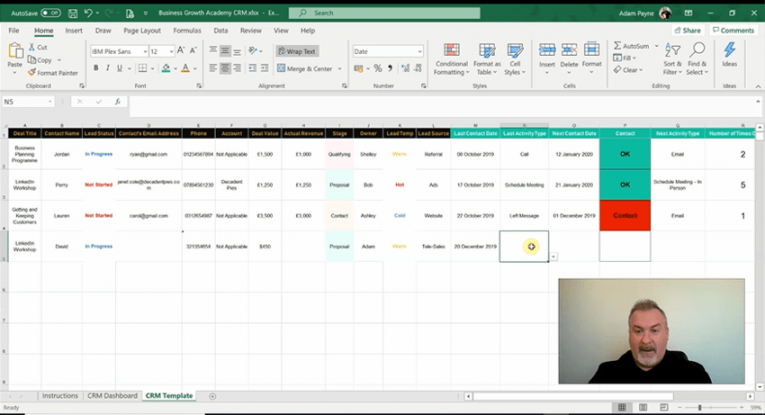Image resolution: width=765 pixels, height=415 pixels.
Task: Click the Share button
Action: pos(687,30)
